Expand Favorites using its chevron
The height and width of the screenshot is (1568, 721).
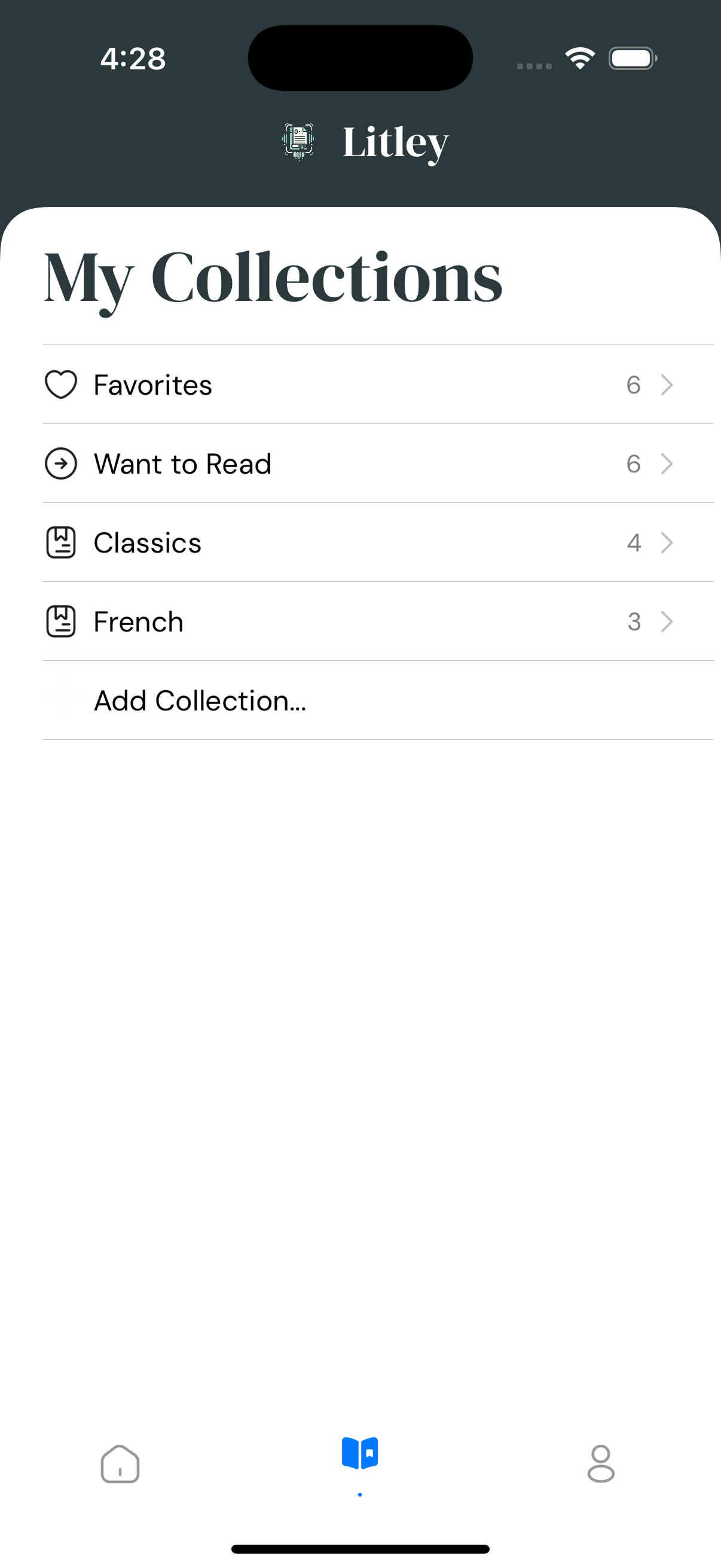[x=667, y=385]
